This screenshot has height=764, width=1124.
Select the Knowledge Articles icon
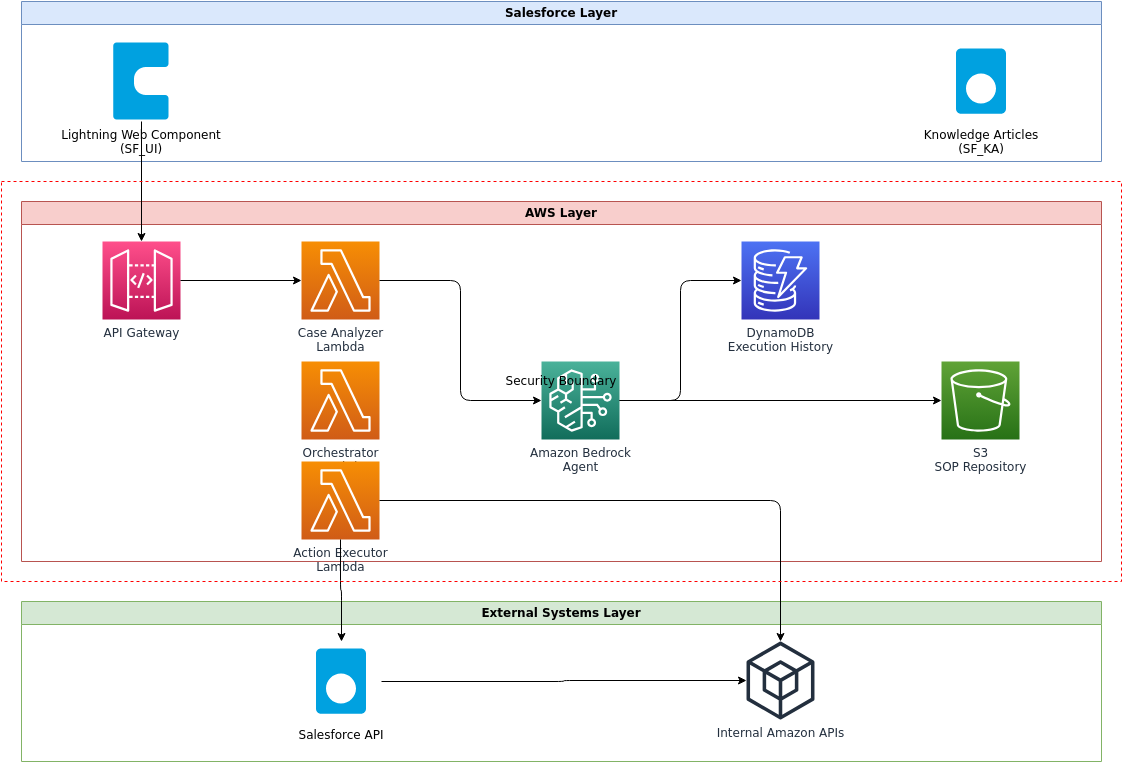(980, 81)
